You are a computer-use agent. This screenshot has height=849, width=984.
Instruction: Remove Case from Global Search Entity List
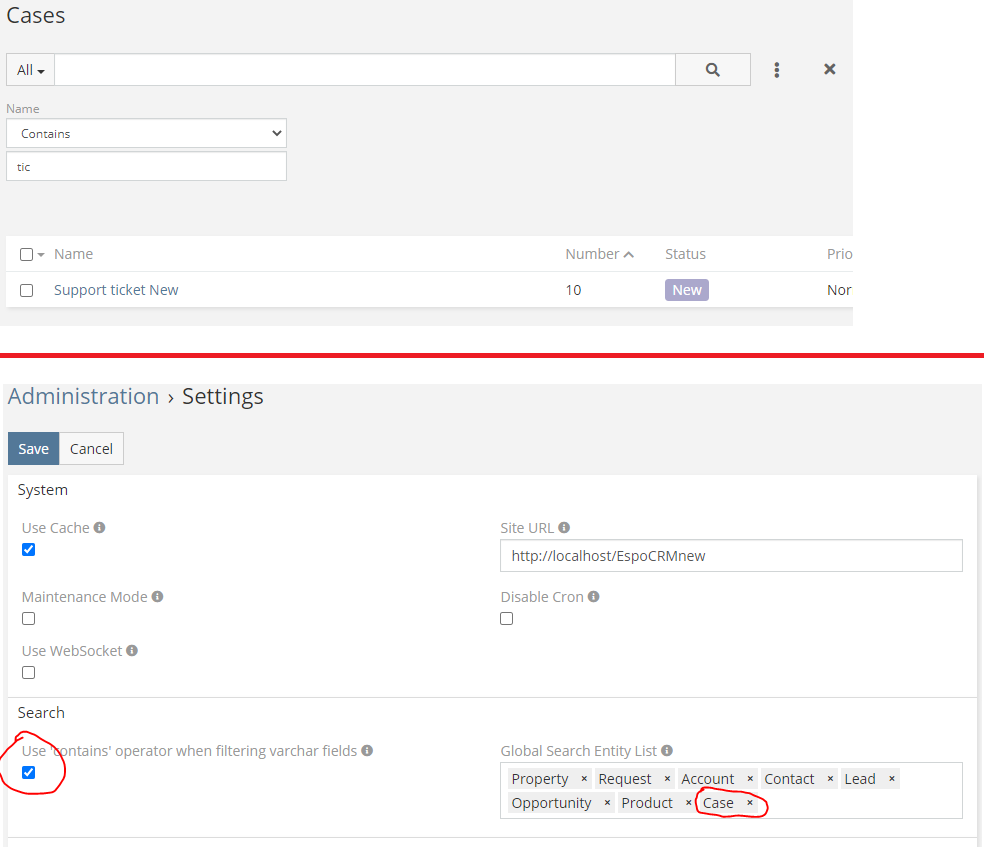coord(750,803)
